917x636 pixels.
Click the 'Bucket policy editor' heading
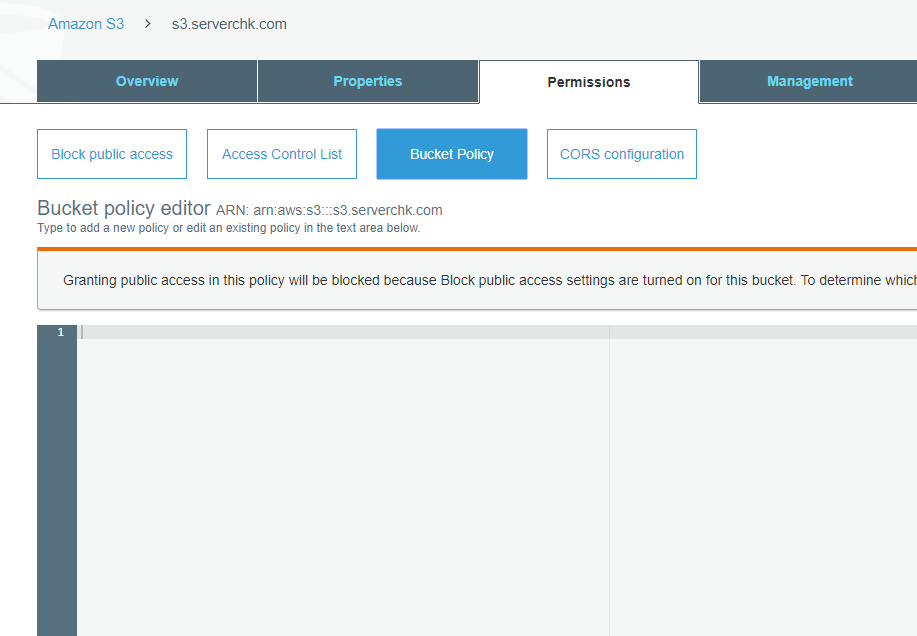click(x=123, y=208)
